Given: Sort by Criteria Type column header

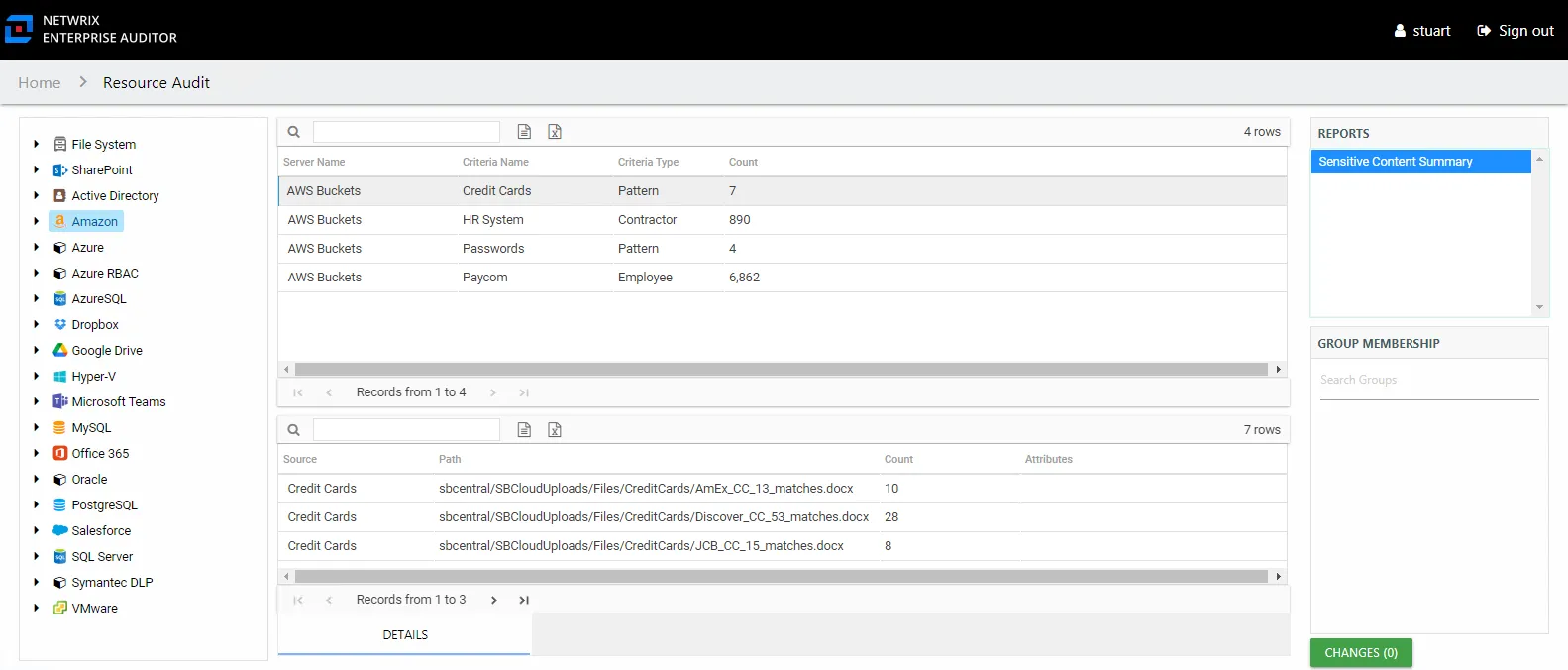Looking at the screenshot, I should [x=648, y=162].
